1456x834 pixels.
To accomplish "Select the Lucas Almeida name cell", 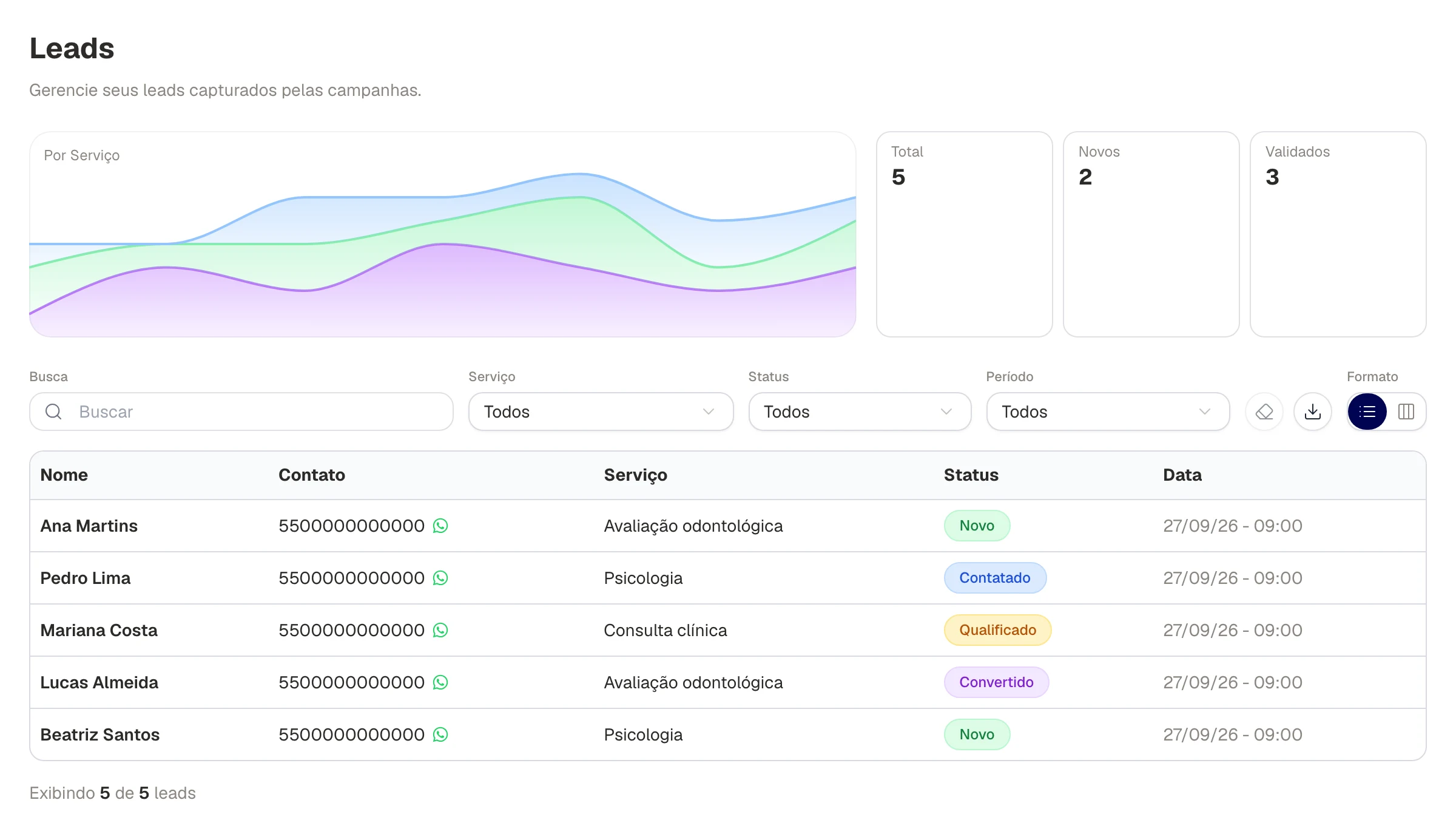I will [x=99, y=682].
